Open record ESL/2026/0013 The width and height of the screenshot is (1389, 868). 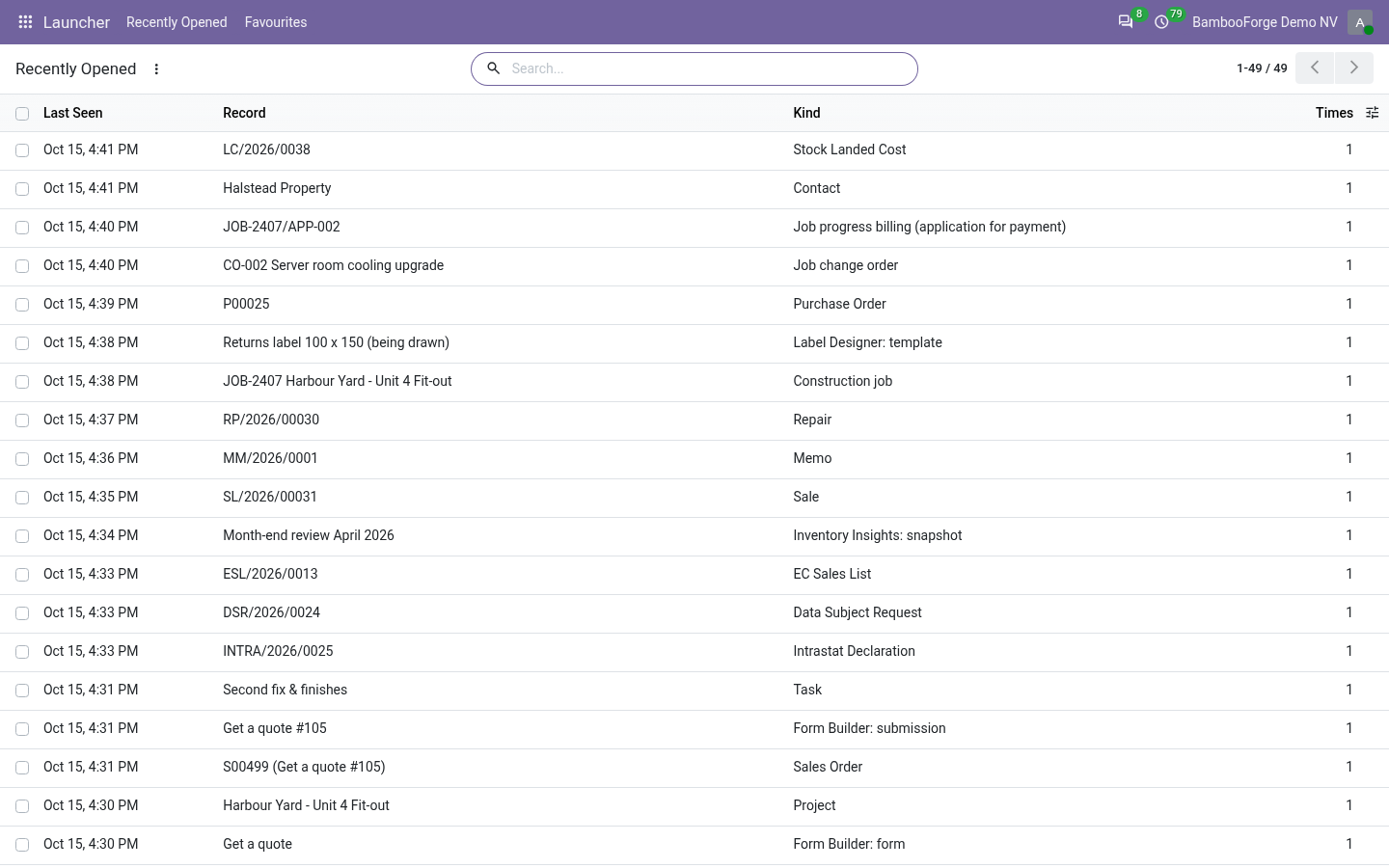coord(270,574)
